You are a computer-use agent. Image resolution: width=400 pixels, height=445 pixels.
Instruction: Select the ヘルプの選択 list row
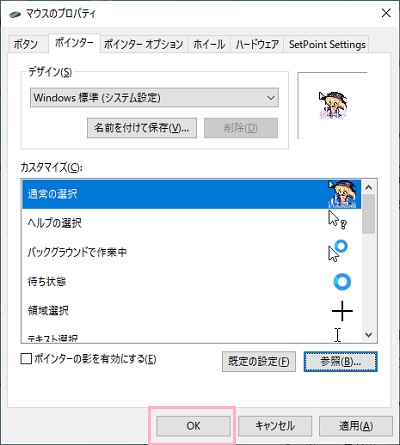[191, 223]
